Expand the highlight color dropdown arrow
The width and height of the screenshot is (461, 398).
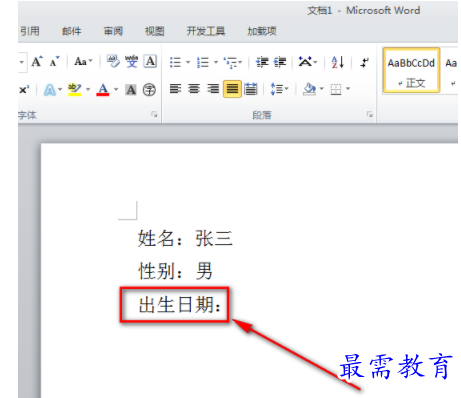tap(88, 89)
